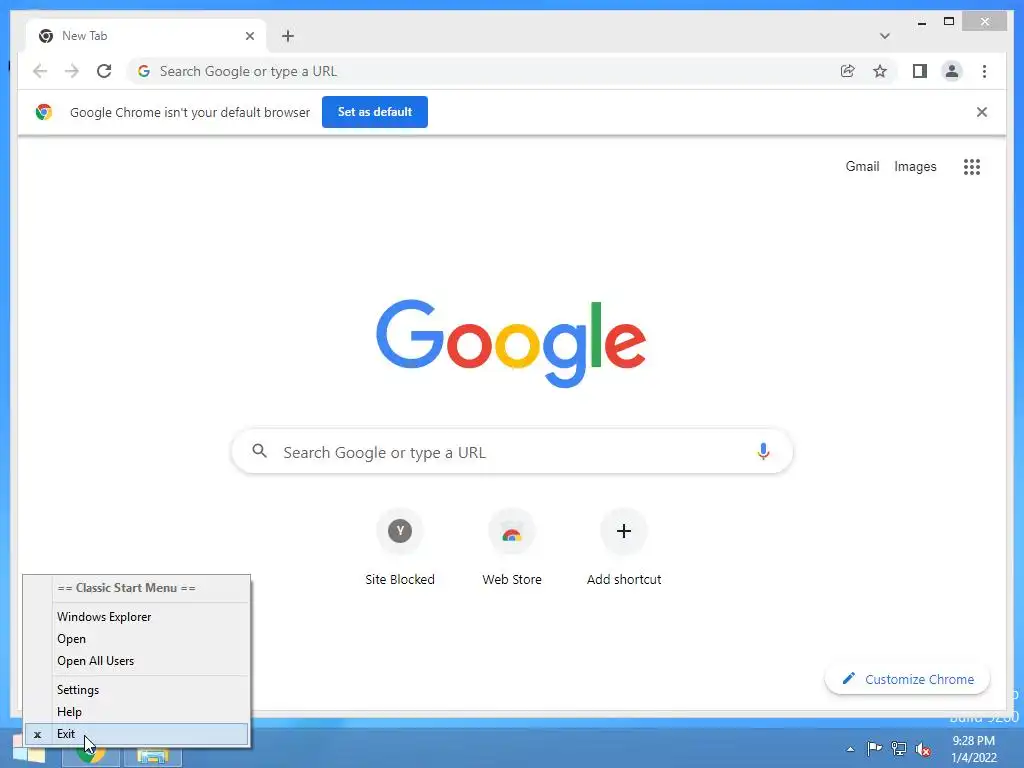Viewport: 1024px width, 768px height.
Task: Open Settings from Classic Start Menu
Action: tap(136, 690)
